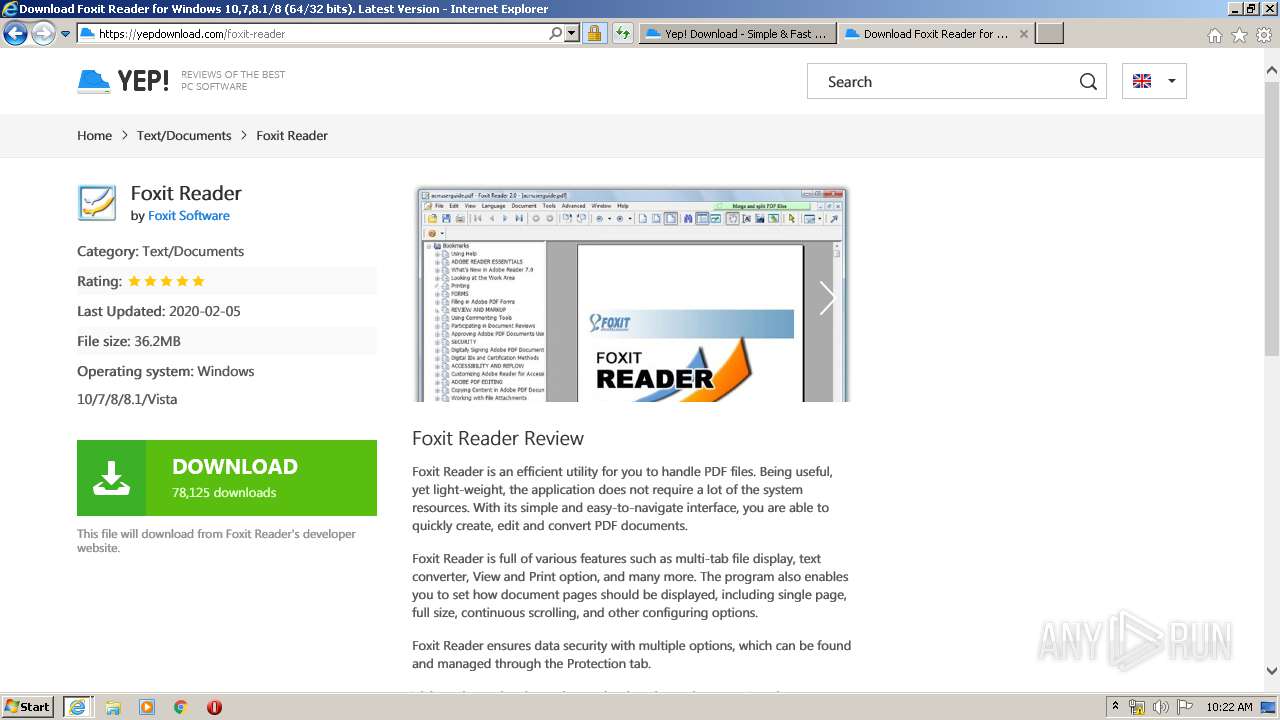Open the recent pages dropdown arrow
Screen dimensions: 1280x720
coord(65,34)
